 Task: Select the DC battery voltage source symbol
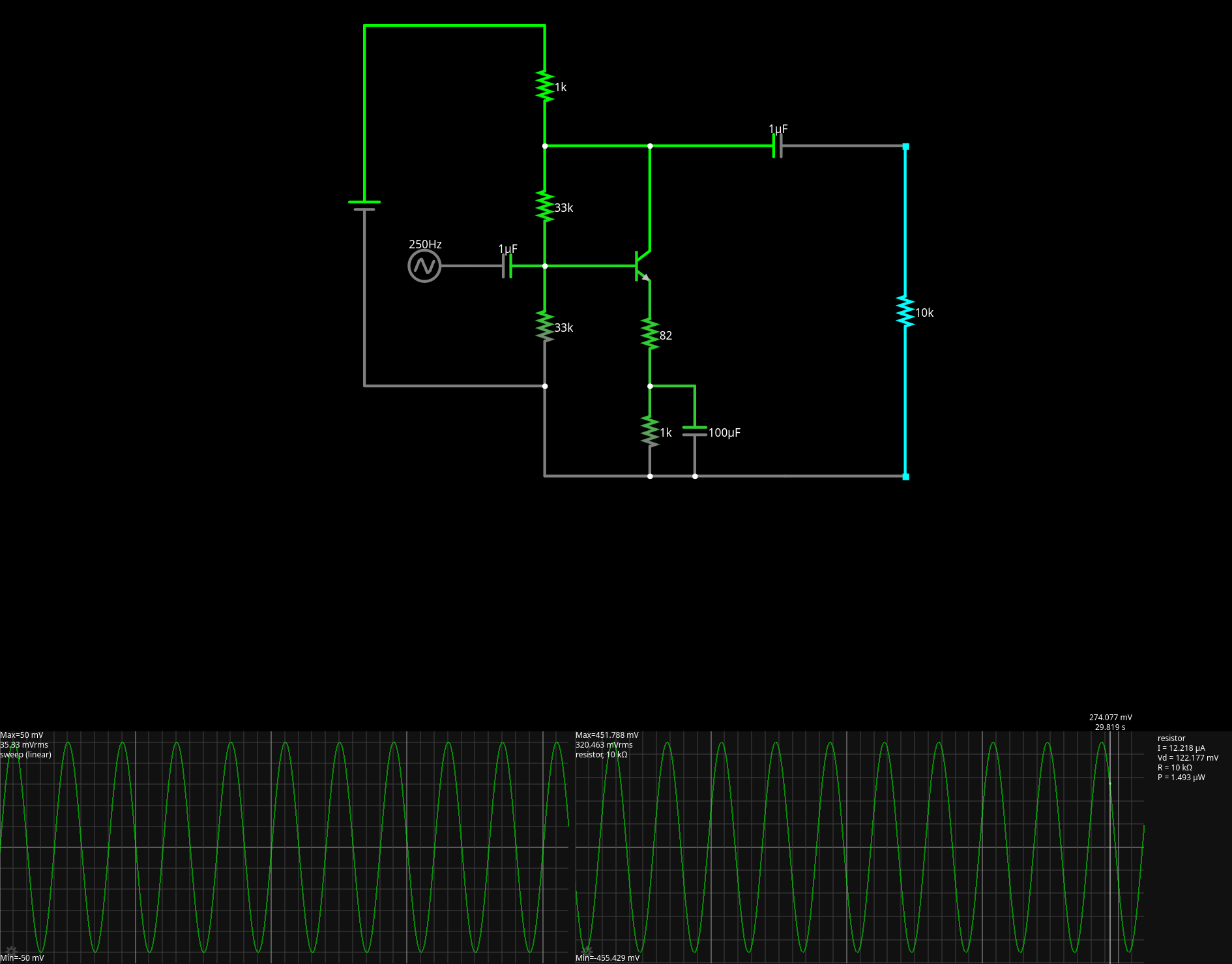[x=364, y=206]
